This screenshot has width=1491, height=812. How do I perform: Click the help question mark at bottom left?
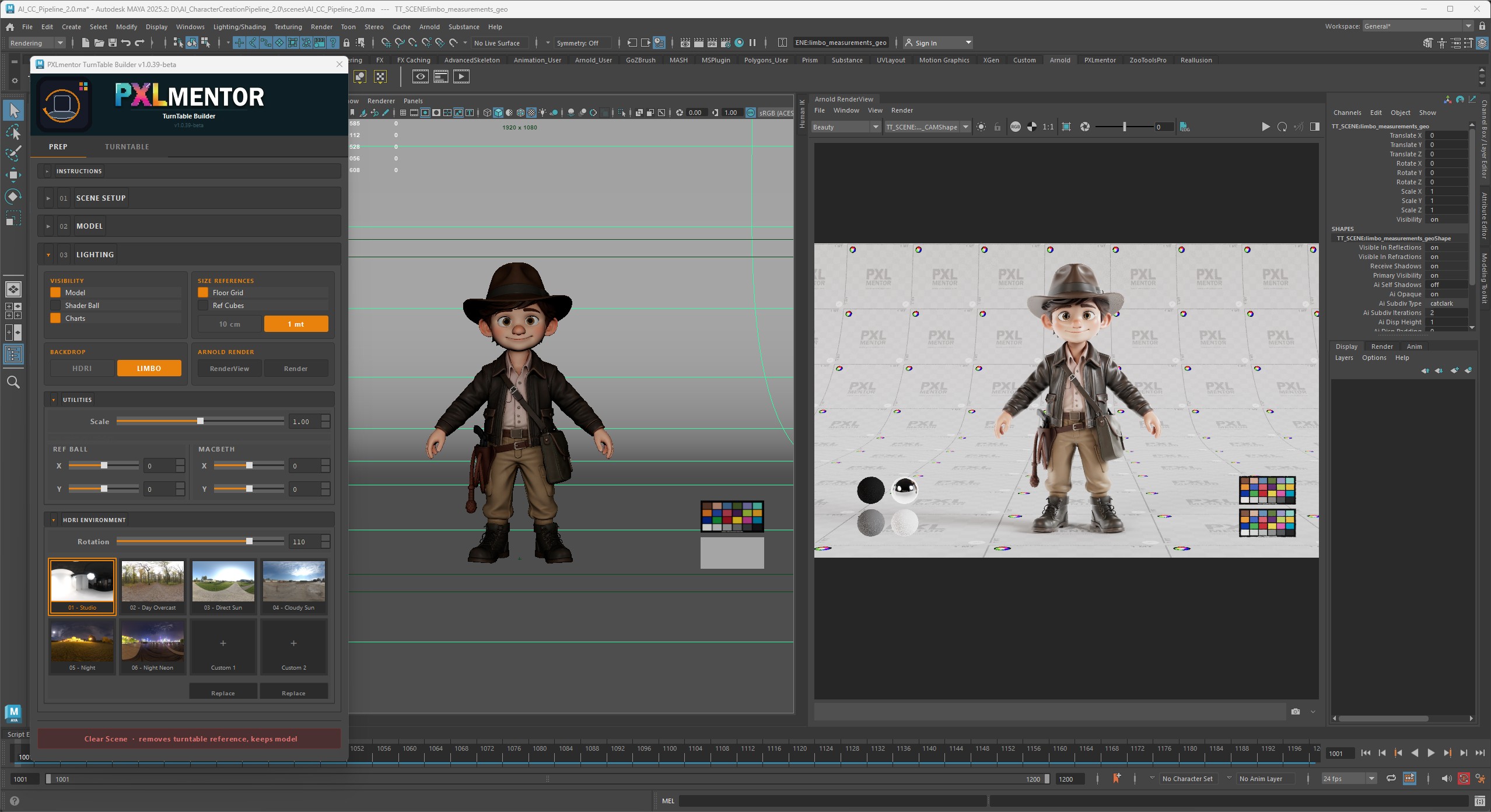pos(15,801)
